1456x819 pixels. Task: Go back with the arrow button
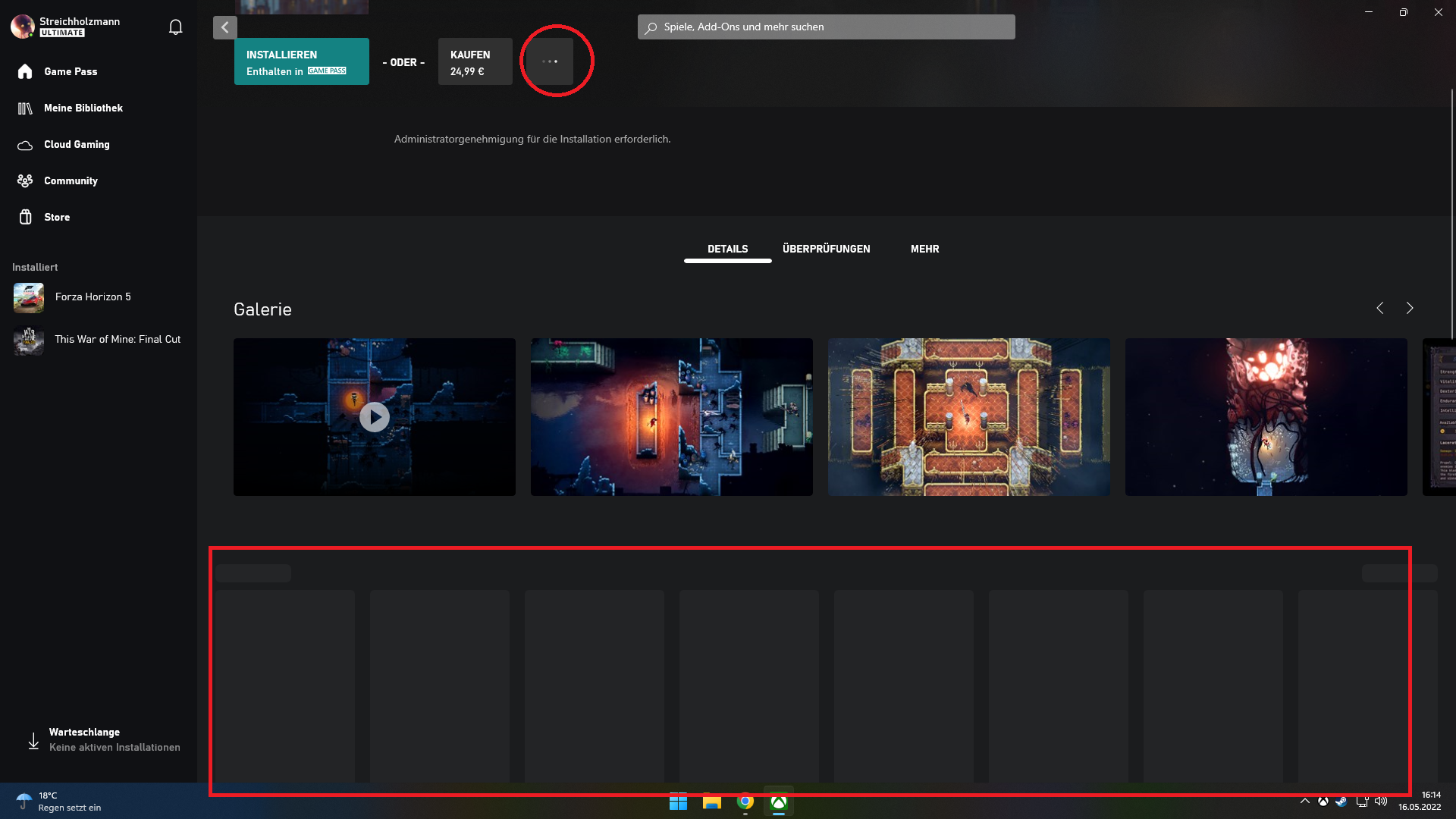[224, 27]
